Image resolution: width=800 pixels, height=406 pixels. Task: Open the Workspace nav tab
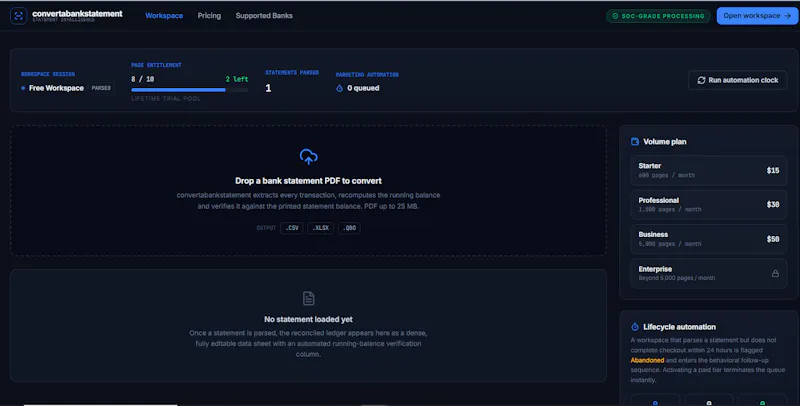pos(164,16)
